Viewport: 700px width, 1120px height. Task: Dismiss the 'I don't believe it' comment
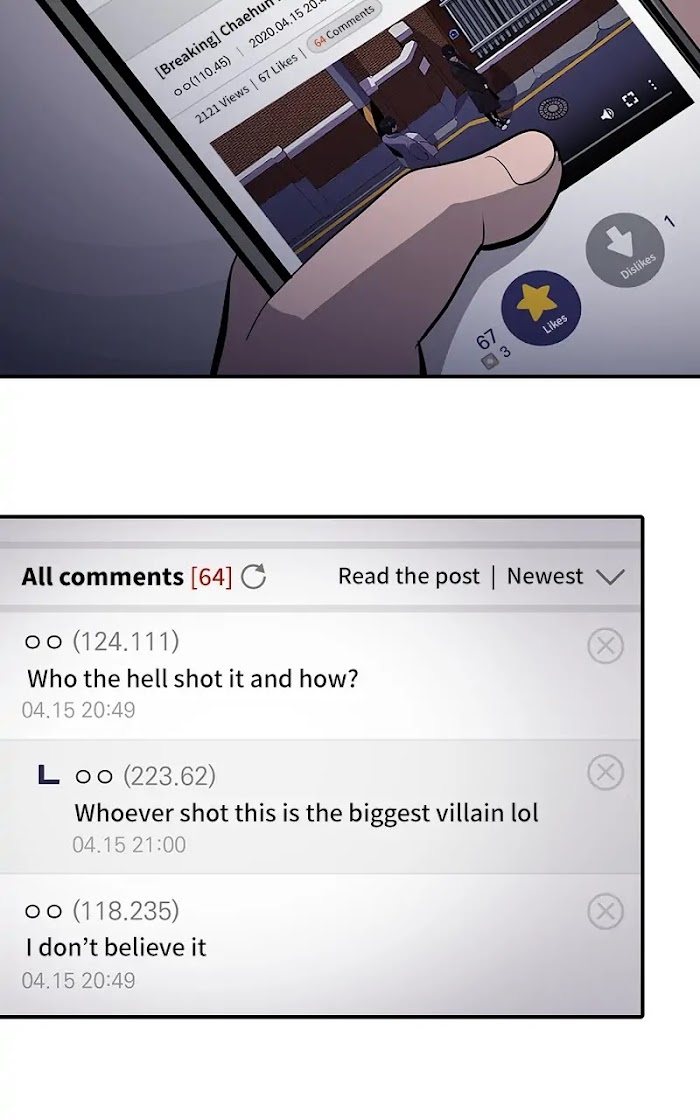pos(605,911)
